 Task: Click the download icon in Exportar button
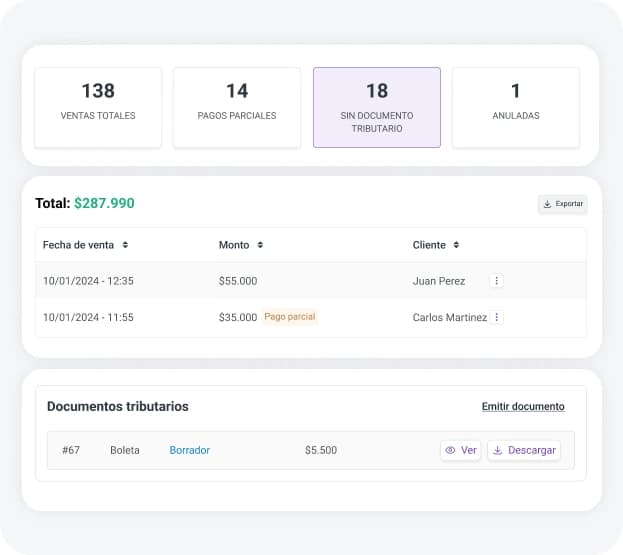pyautogui.click(x=547, y=204)
